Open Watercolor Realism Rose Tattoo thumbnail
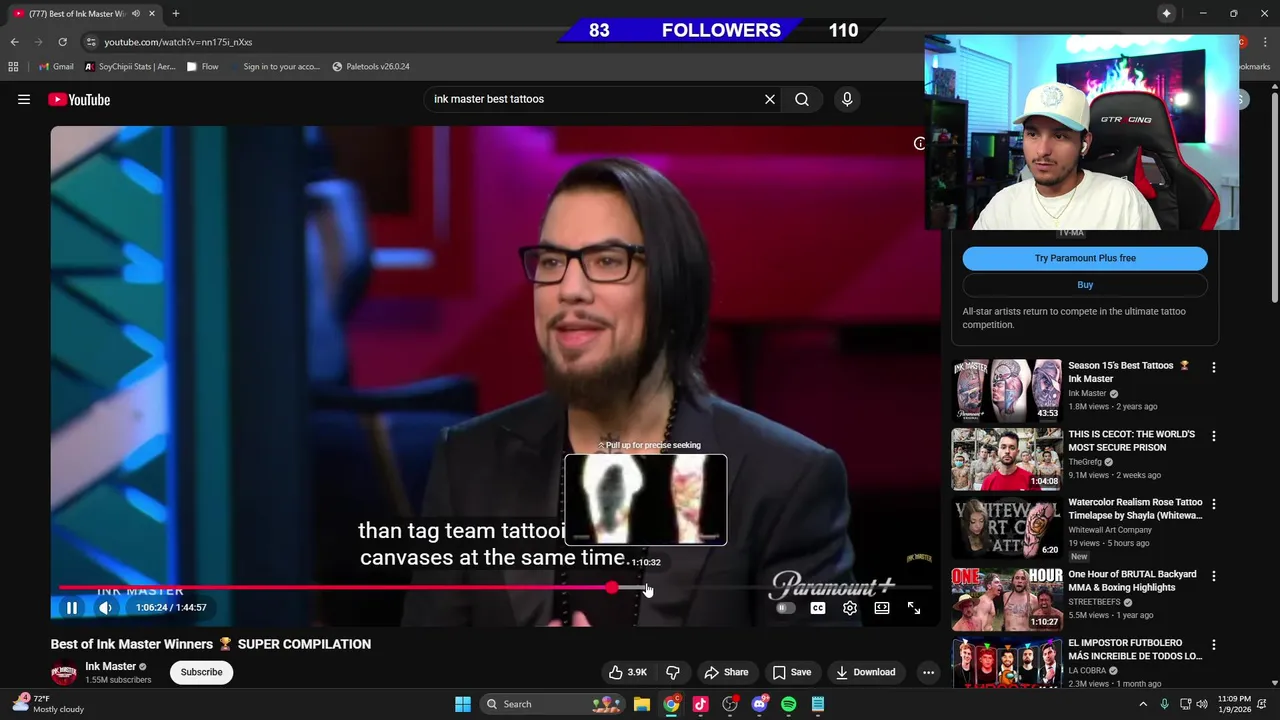 pyautogui.click(x=1006, y=528)
